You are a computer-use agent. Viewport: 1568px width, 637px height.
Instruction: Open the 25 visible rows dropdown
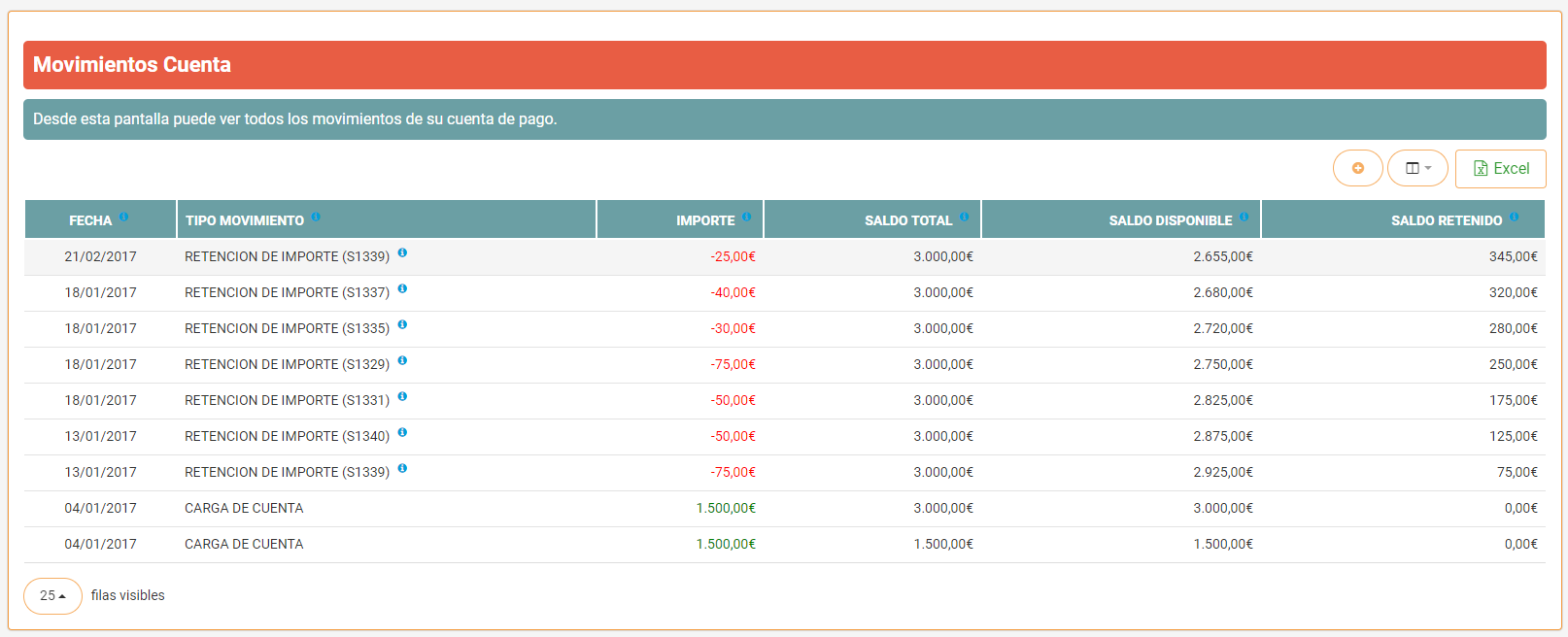(x=52, y=596)
